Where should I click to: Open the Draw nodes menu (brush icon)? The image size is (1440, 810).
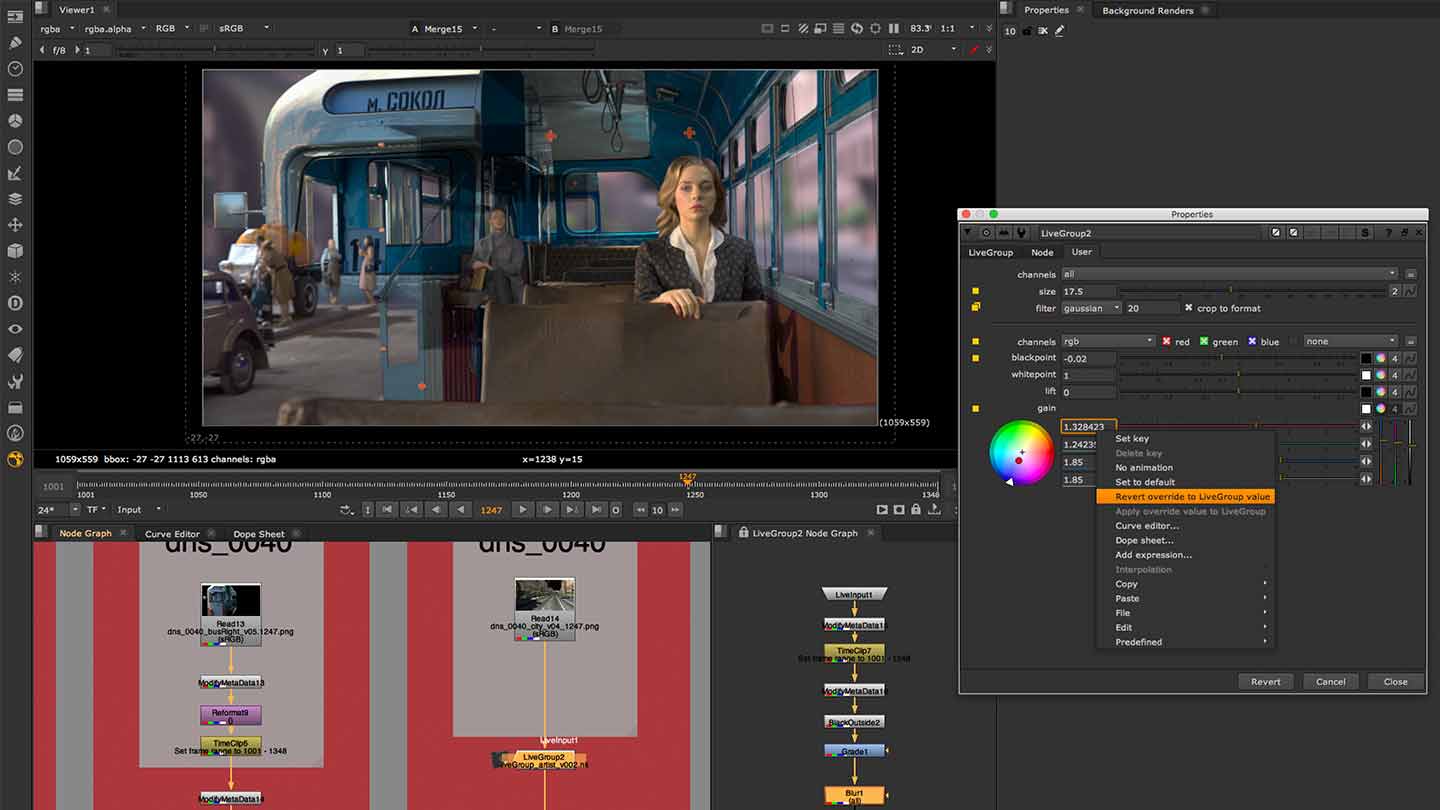[14, 41]
